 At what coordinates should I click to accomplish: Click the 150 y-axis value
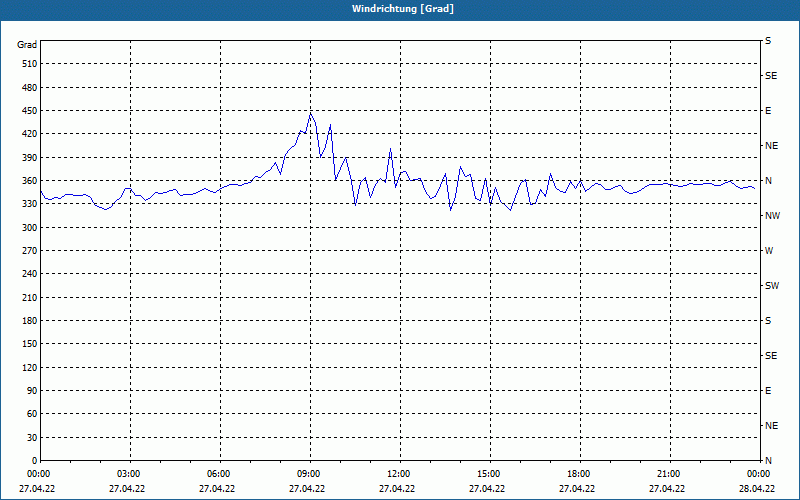point(29,344)
